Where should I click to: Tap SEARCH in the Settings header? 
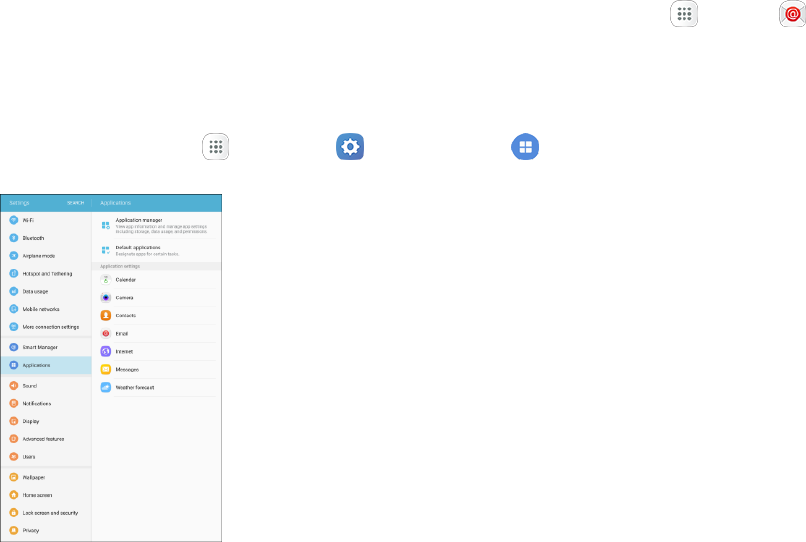coord(75,203)
